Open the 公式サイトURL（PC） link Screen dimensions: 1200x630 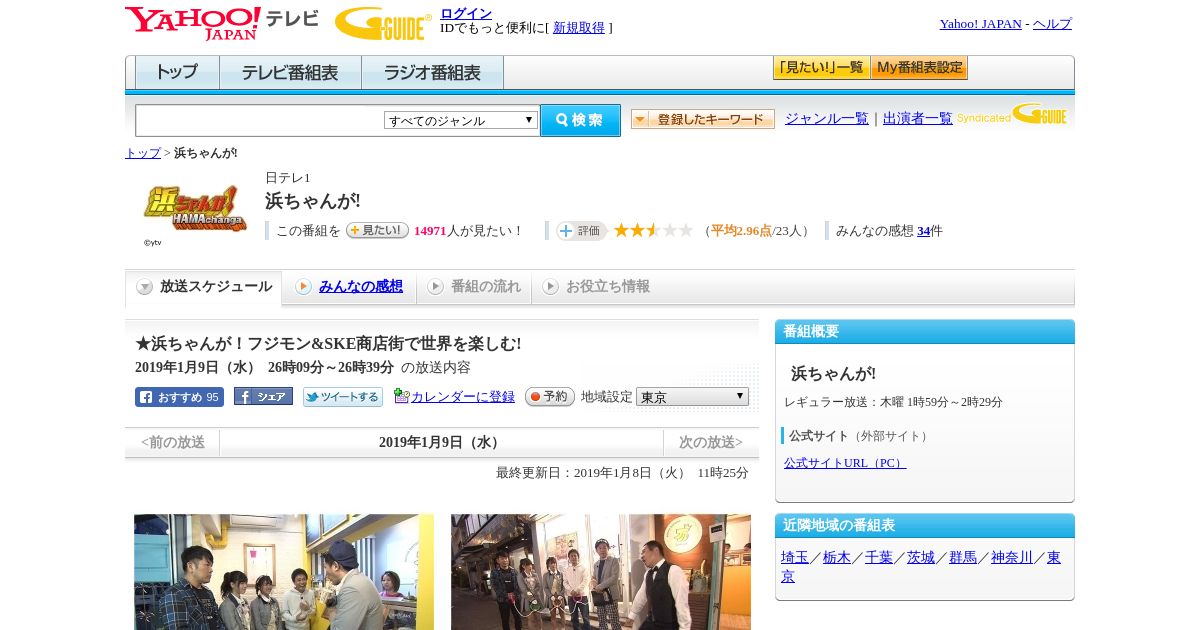coord(845,463)
